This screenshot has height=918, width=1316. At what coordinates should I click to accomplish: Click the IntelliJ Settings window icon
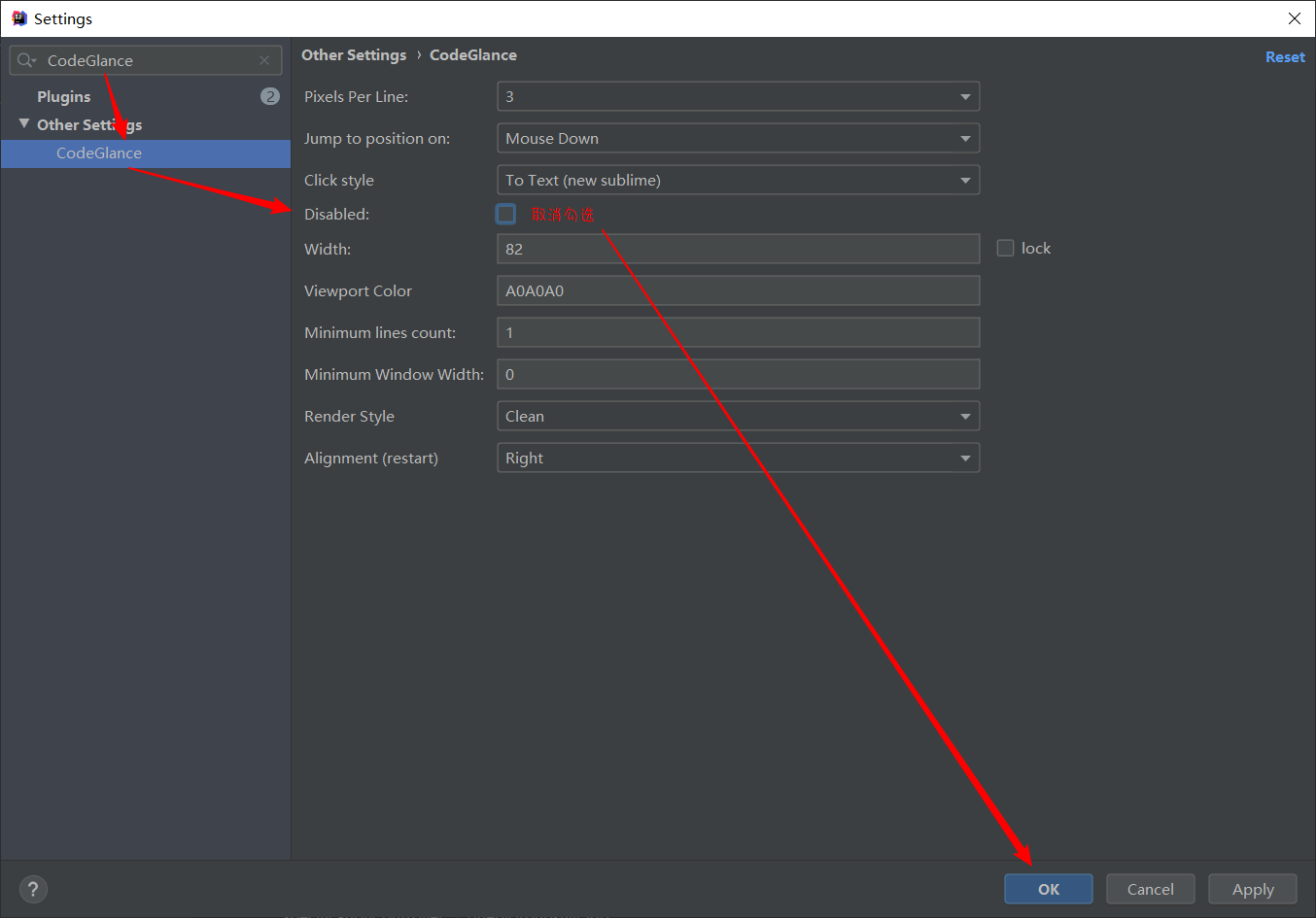[x=18, y=18]
